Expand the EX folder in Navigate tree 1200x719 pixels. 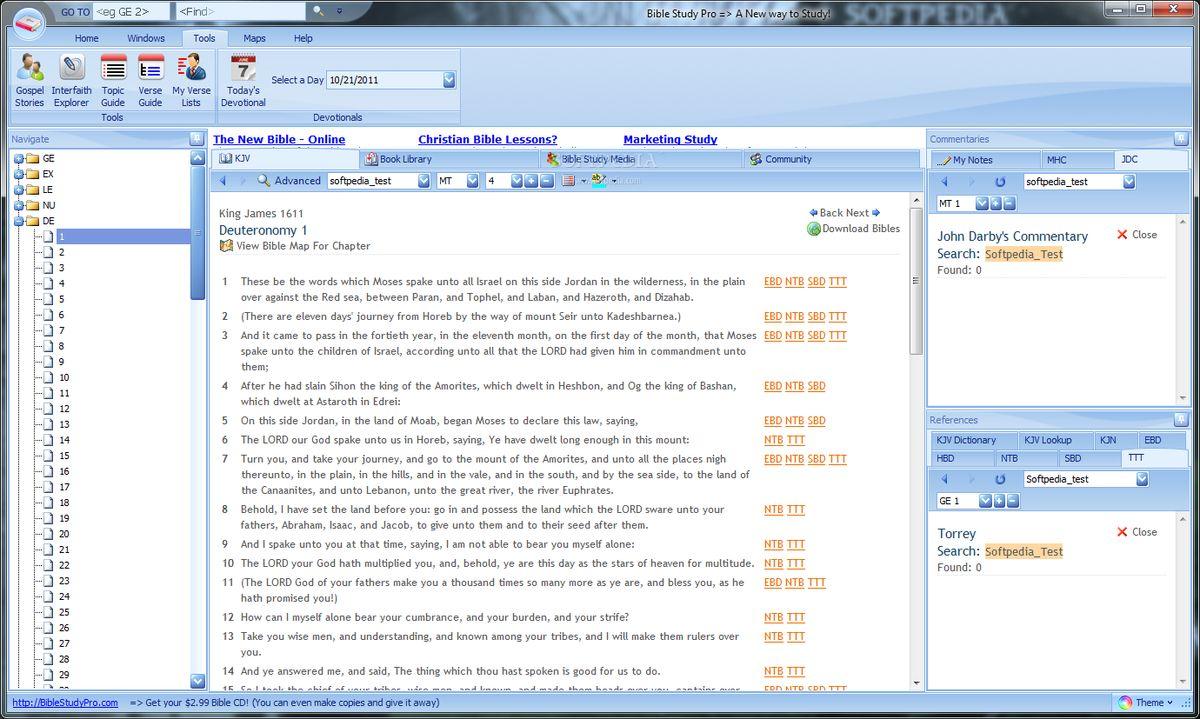18,174
